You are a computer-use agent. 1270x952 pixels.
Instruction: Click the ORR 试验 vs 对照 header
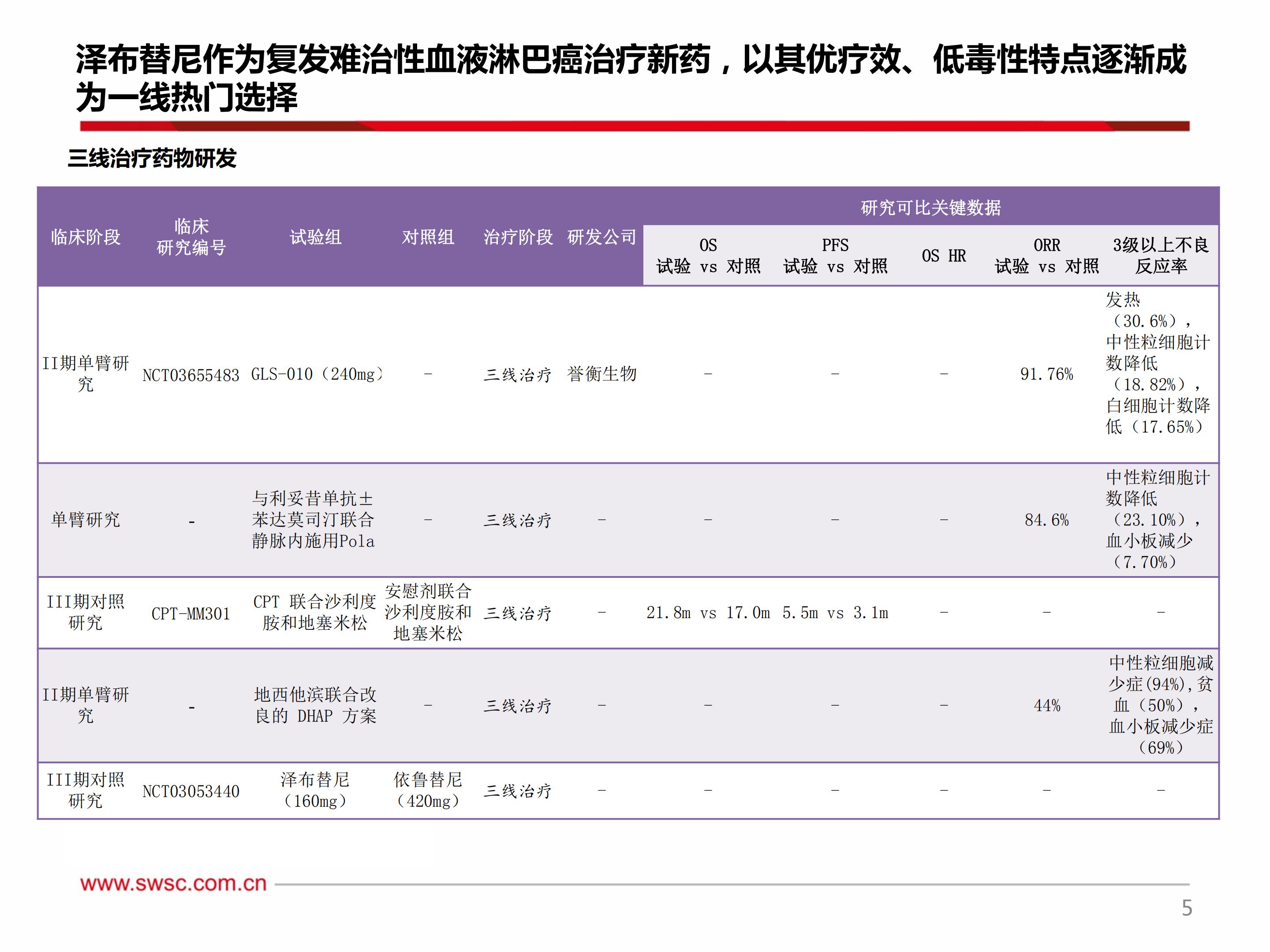tap(1047, 256)
